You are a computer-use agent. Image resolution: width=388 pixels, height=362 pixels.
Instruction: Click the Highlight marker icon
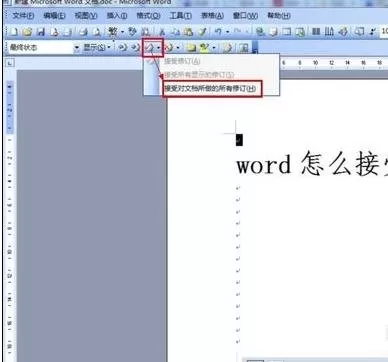[204, 48]
